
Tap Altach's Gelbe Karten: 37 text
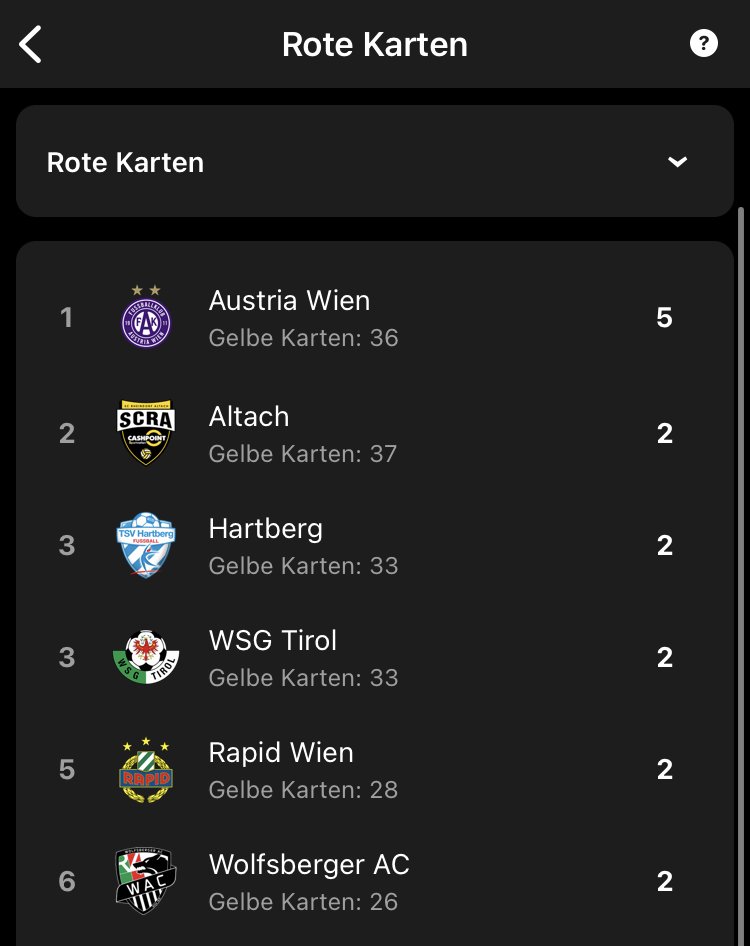pyautogui.click(x=302, y=454)
